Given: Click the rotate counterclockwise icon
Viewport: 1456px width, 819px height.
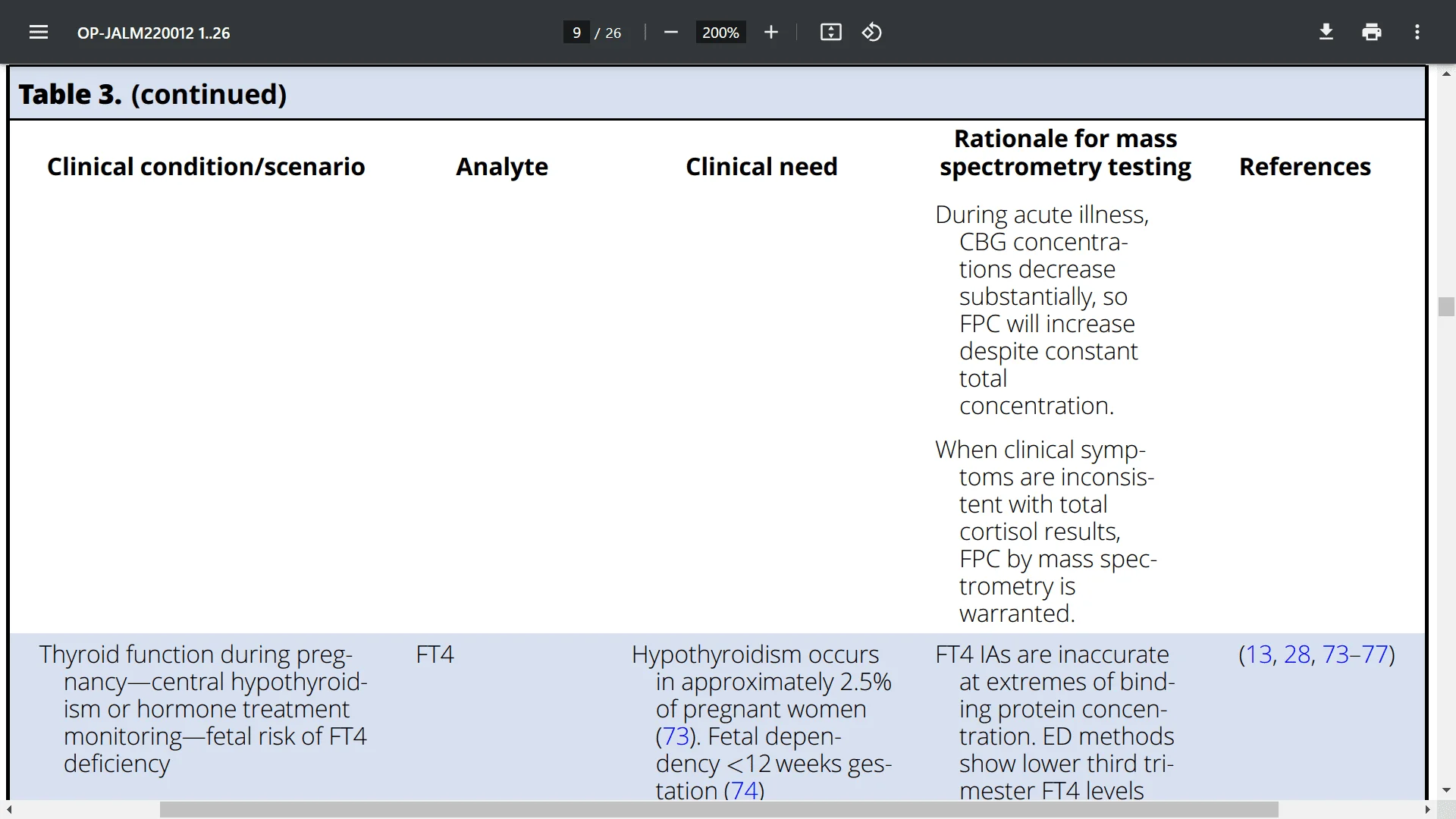Looking at the screenshot, I should click(x=871, y=32).
